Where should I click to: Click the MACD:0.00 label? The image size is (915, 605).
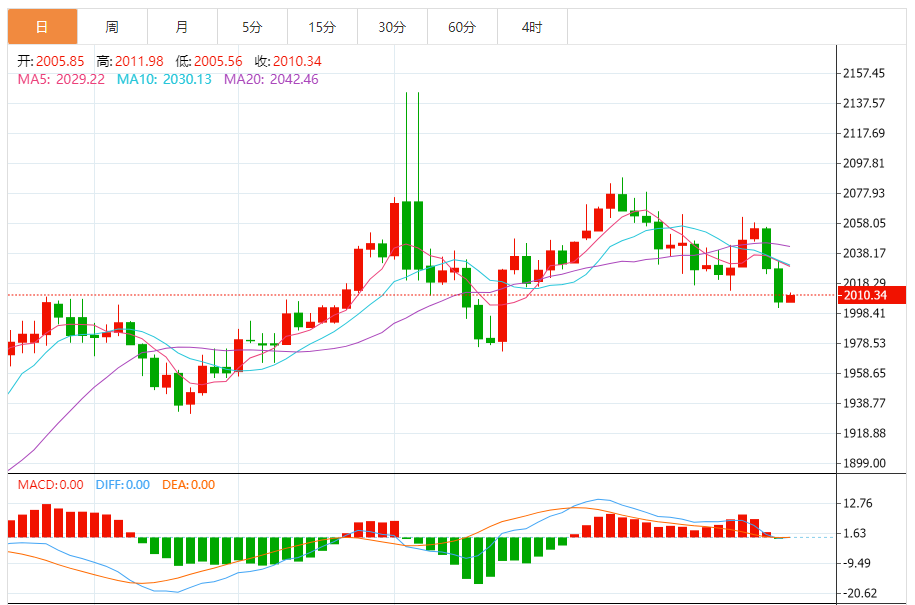point(51,485)
